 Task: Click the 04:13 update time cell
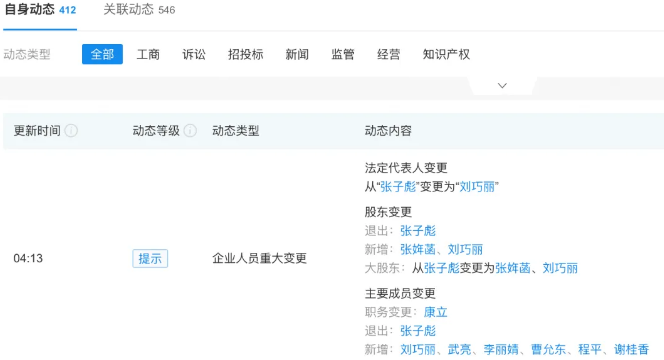click(x=28, y=258)
